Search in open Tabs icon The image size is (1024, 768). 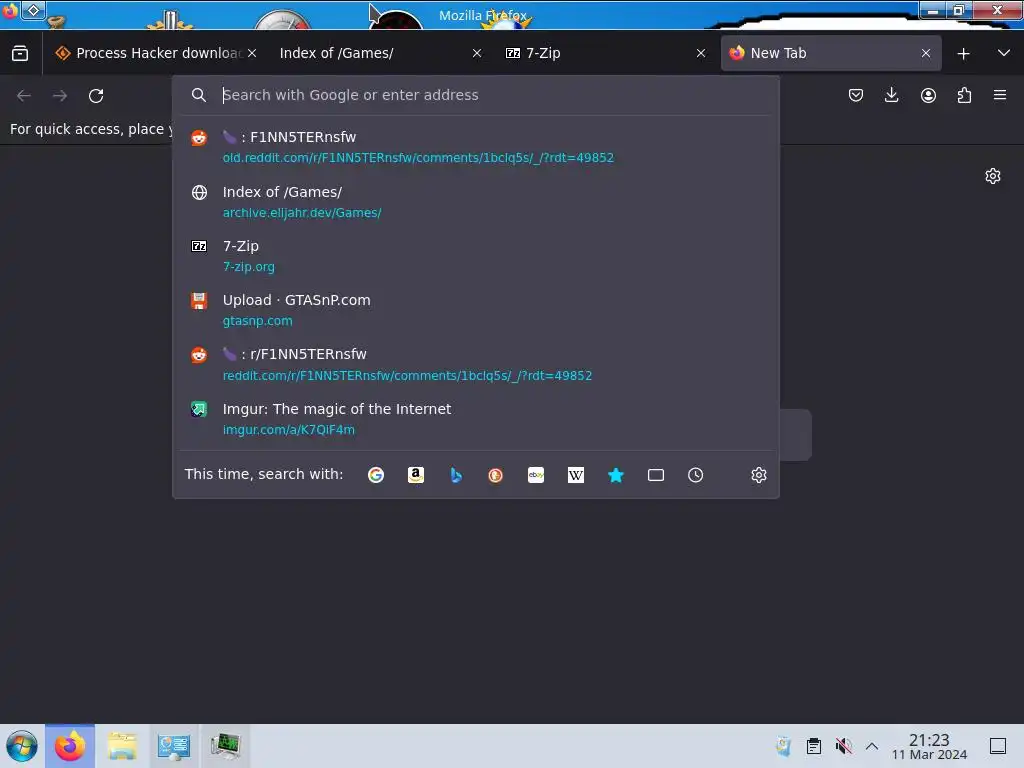pos(656,475)
